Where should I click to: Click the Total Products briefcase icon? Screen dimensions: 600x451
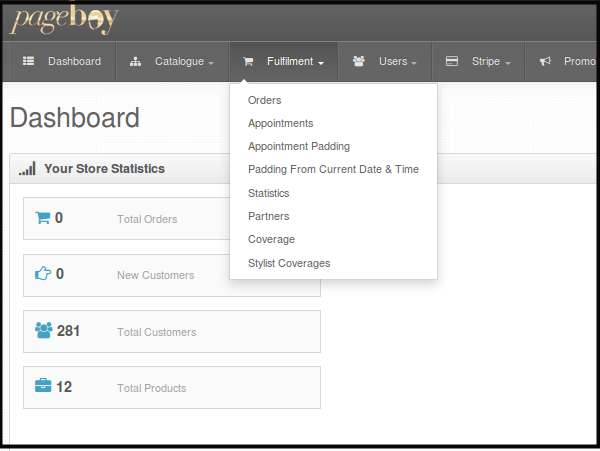pyautogui.click(x=43, y=386)
